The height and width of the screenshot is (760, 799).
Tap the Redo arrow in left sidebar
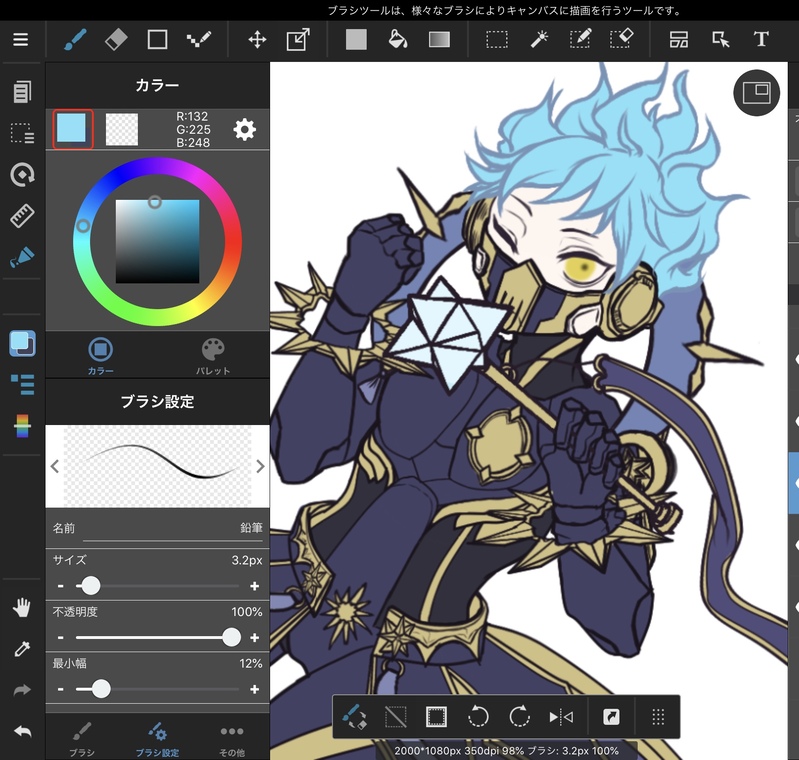(22, 690)
